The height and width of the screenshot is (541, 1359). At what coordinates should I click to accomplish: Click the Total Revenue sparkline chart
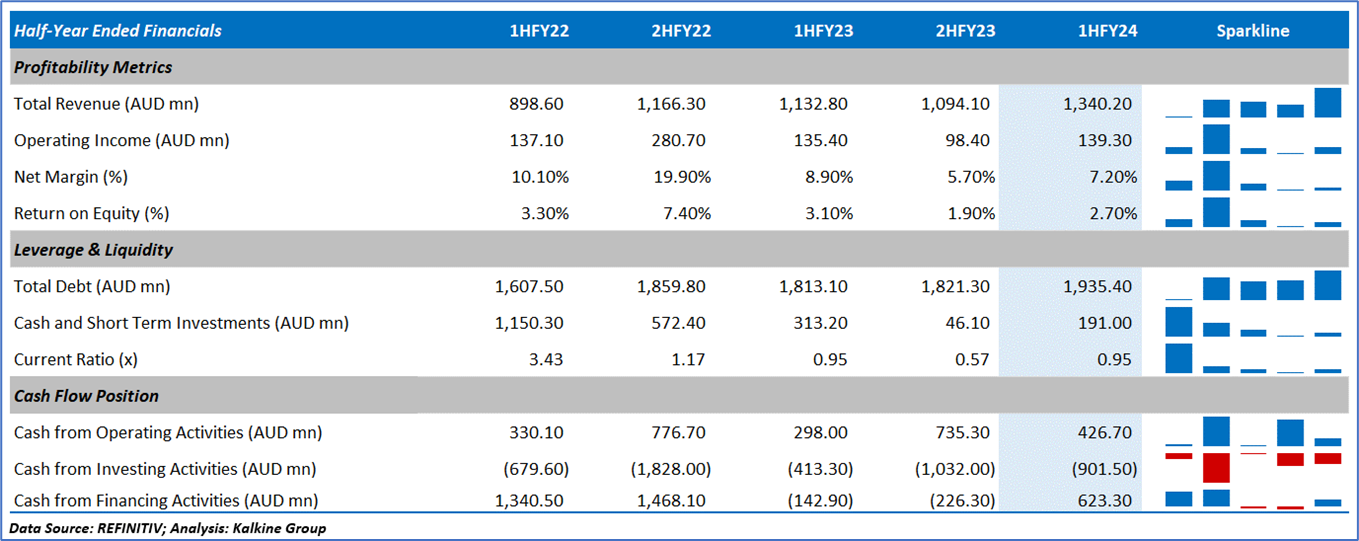point(1253,104)
